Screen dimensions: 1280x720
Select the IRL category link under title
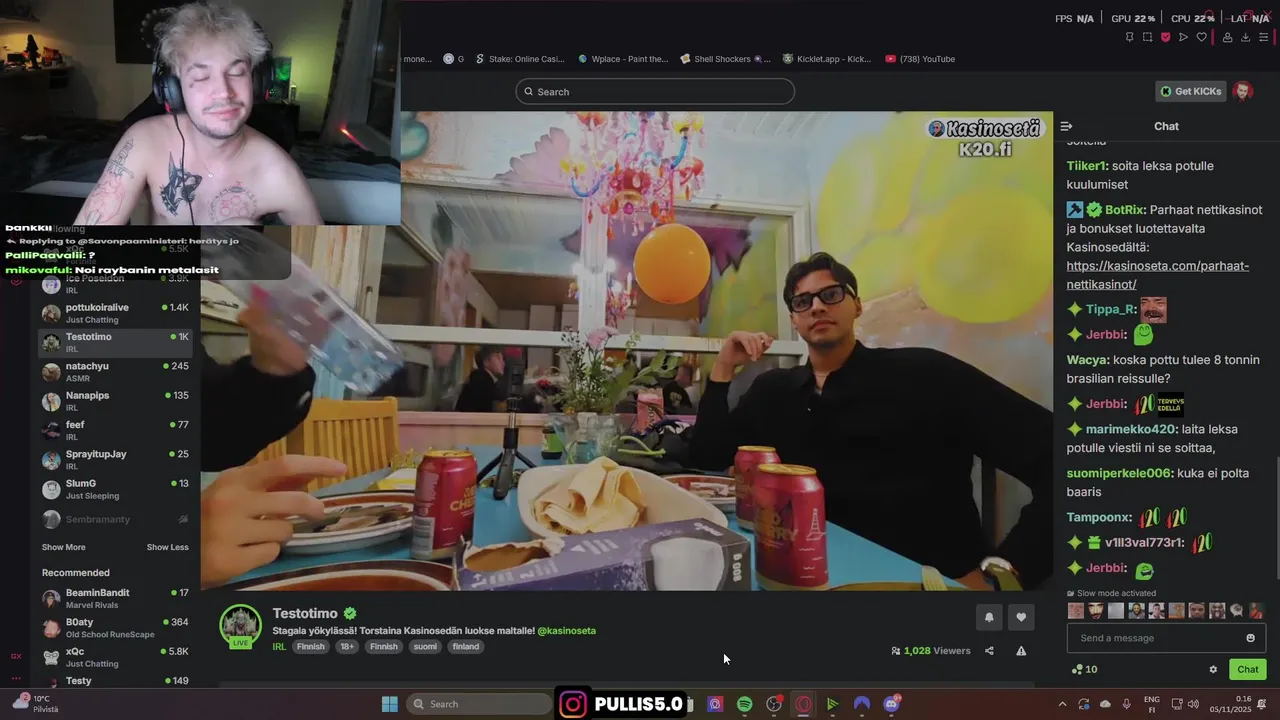(x=279, y=647)
